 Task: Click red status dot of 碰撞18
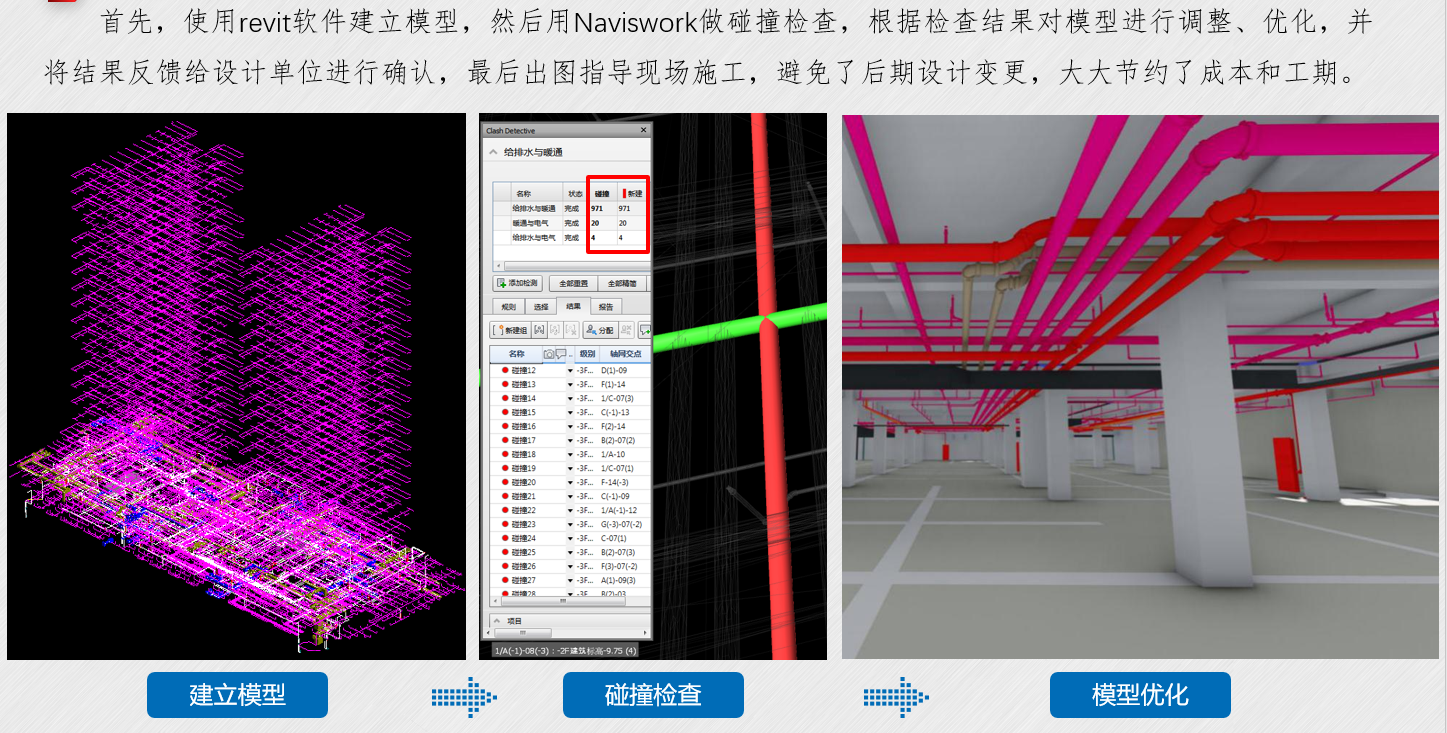(505, 454)
